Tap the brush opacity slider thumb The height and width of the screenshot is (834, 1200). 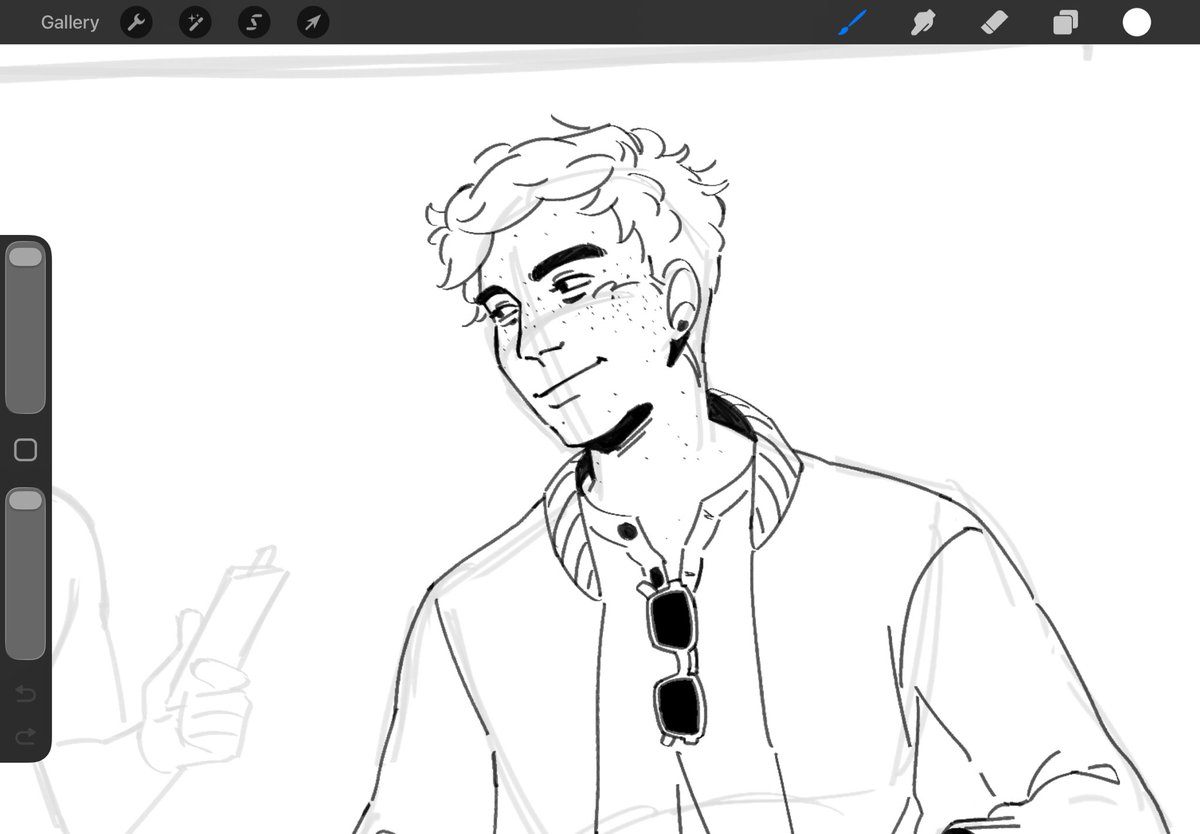(x=24, y=498)
